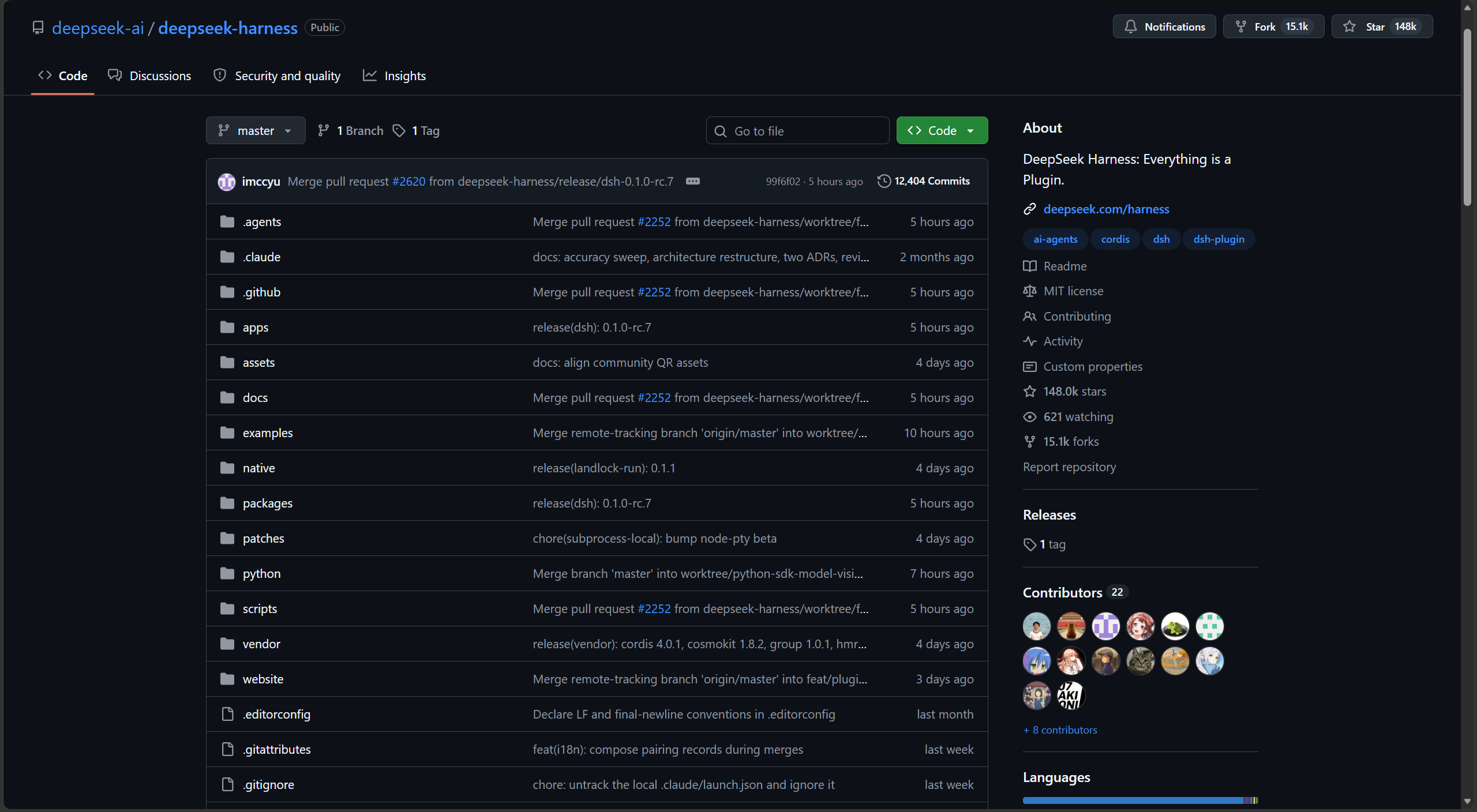Viewport: 1477px width, 812px height.
Task: Click the commit history clock icon
Action: coord(884,181)
